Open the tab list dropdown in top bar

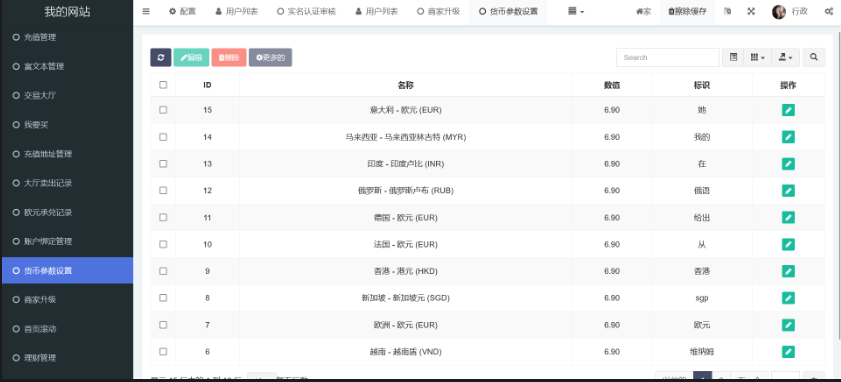[x=576, y=11]
